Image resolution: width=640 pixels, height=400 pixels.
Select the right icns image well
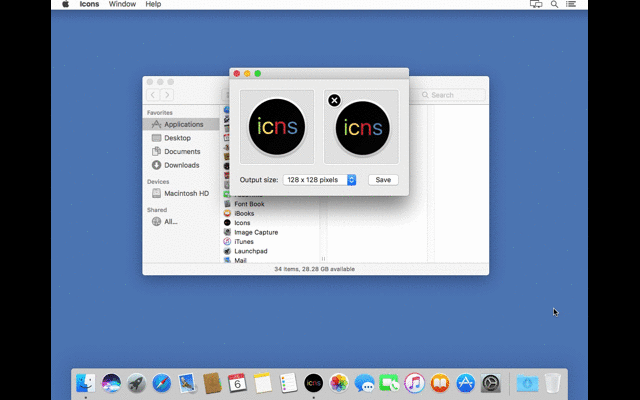[x=361, y=127]
